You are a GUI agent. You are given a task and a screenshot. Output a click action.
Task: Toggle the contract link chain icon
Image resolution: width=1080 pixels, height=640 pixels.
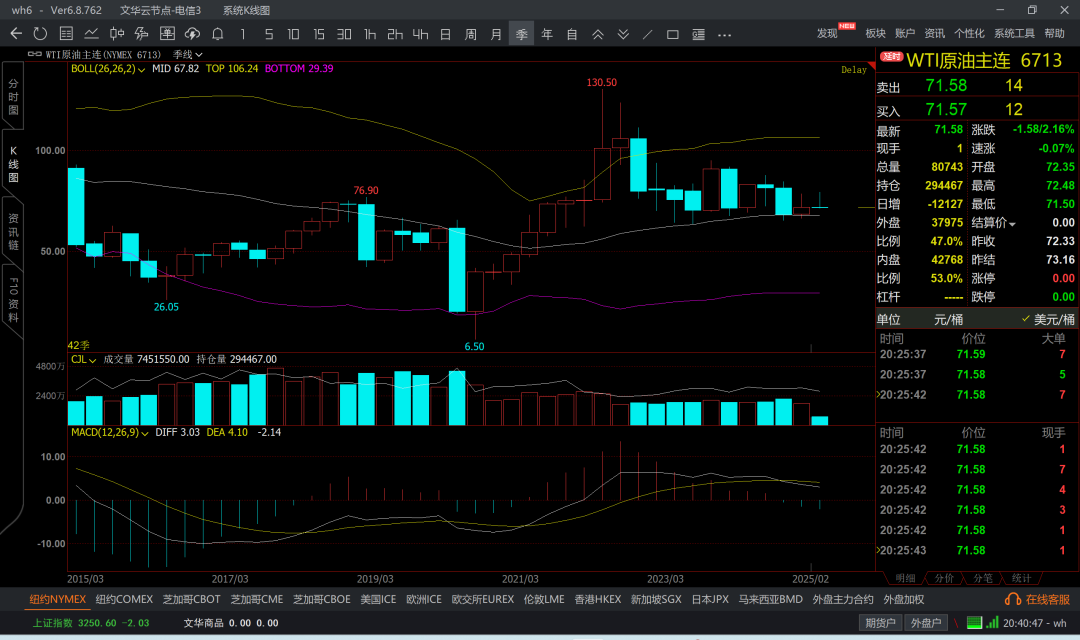[36, 54]
